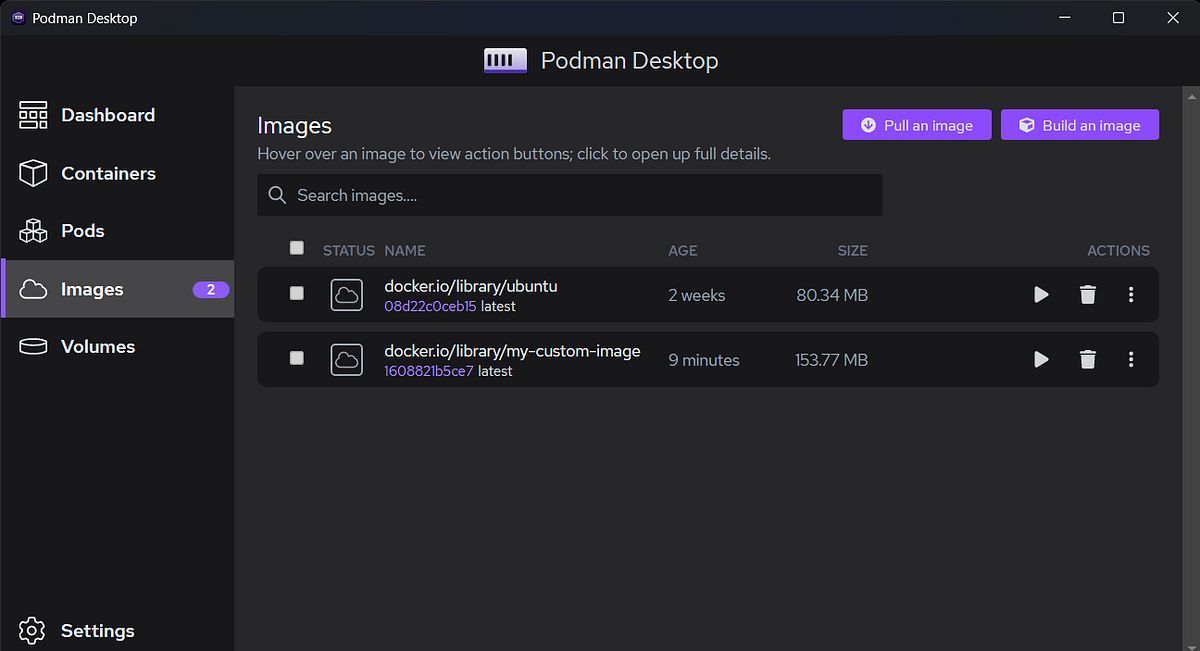Open the kebab menu for ubuntu image
The width and height of the screenshot is (1200, 651).
pyautogui.click(x=1131, y=294)
